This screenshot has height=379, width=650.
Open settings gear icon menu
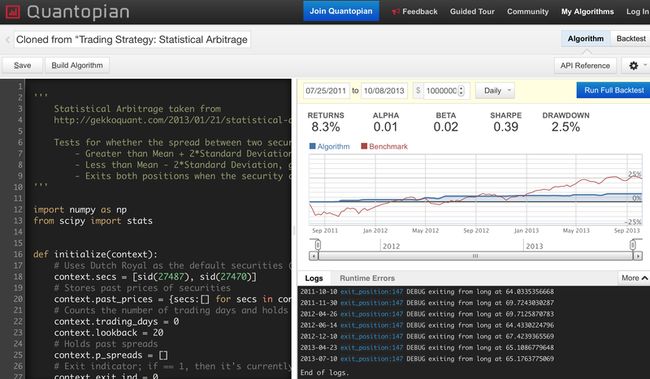coord(633,66)
